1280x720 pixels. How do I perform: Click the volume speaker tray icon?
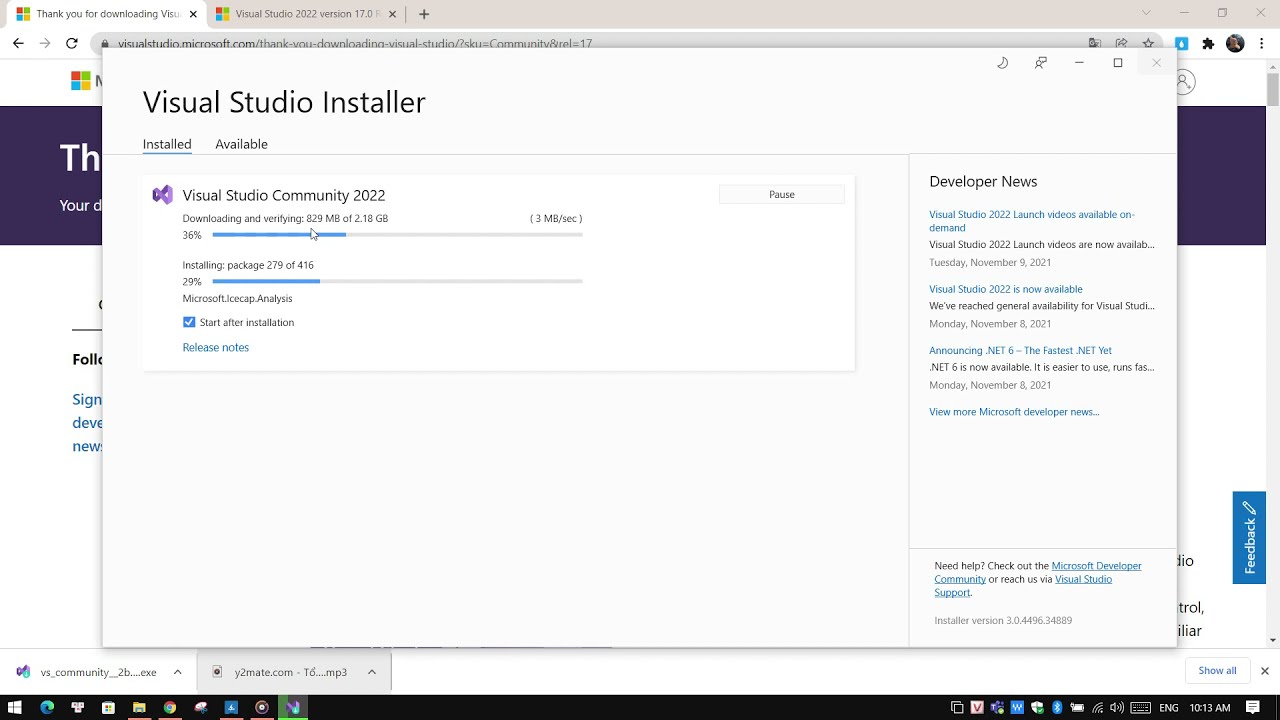[1117, 708]
